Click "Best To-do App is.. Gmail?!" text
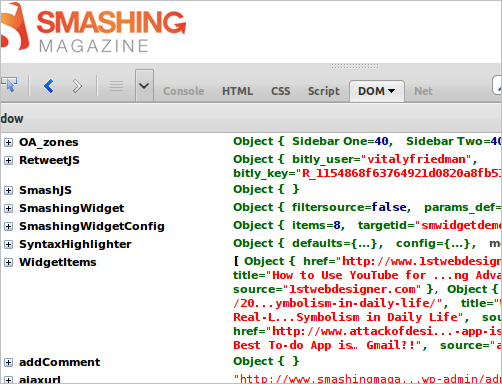The height and width of the screenshot is (384, 502). 325,345
